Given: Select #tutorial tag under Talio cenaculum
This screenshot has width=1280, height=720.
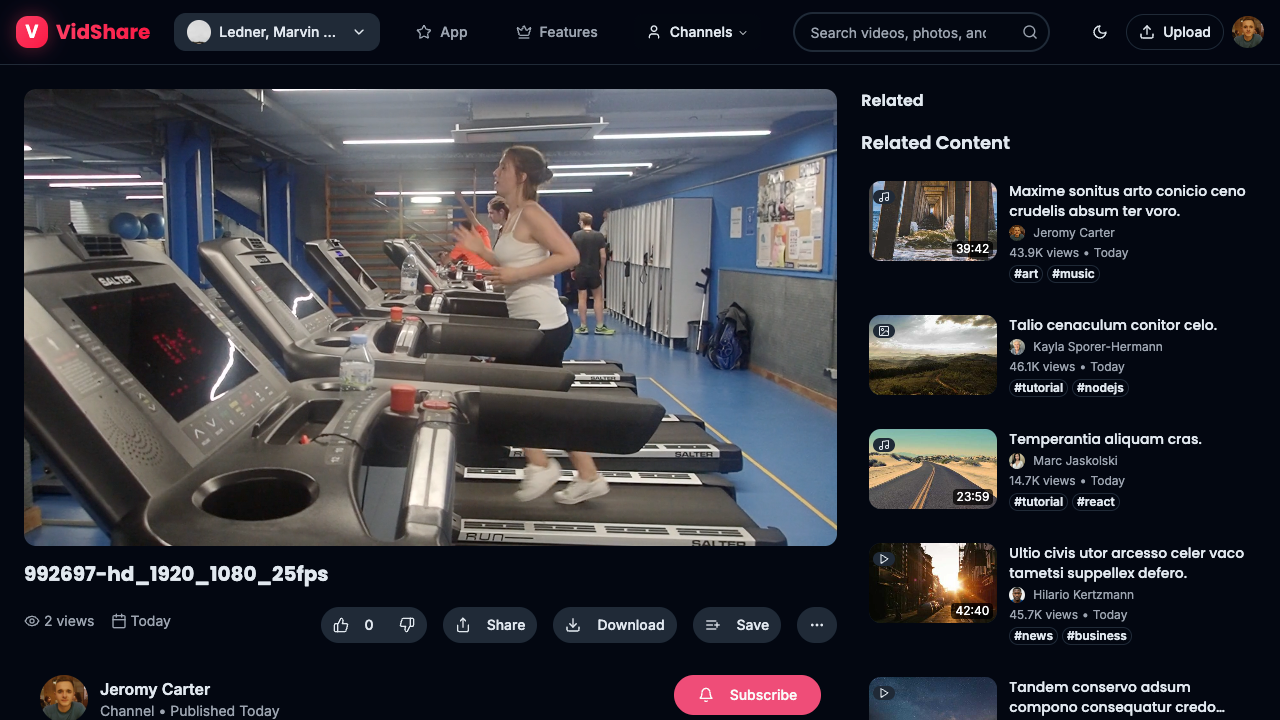Looking at the screenshot, I should point(1039,388).
